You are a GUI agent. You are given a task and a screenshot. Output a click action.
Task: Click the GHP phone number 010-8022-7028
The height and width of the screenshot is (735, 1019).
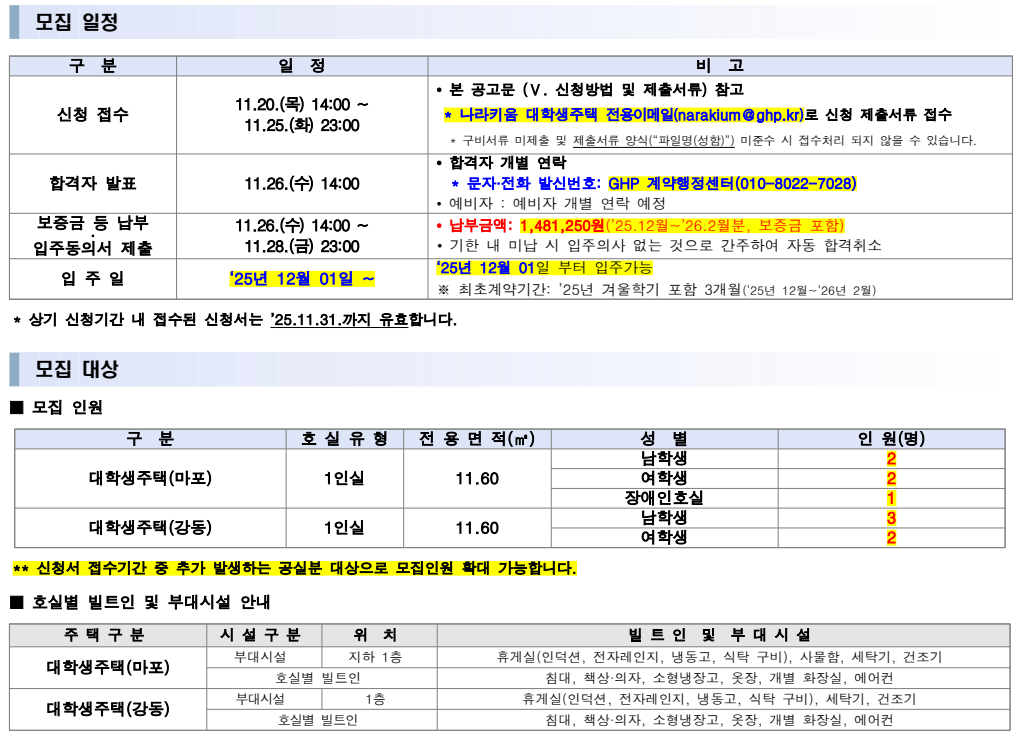point(795,184)
